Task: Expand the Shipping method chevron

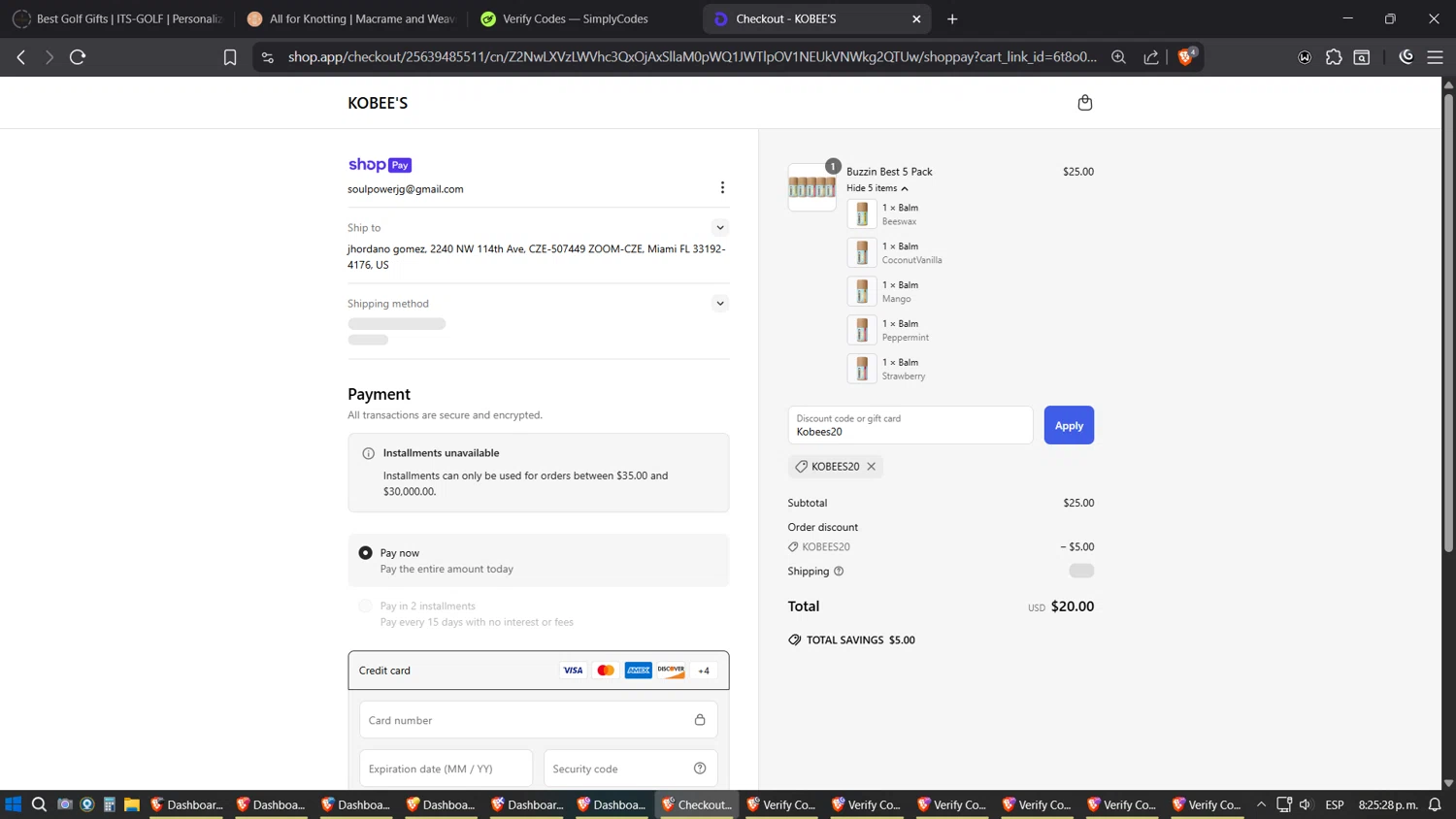Action: (720, 304)
